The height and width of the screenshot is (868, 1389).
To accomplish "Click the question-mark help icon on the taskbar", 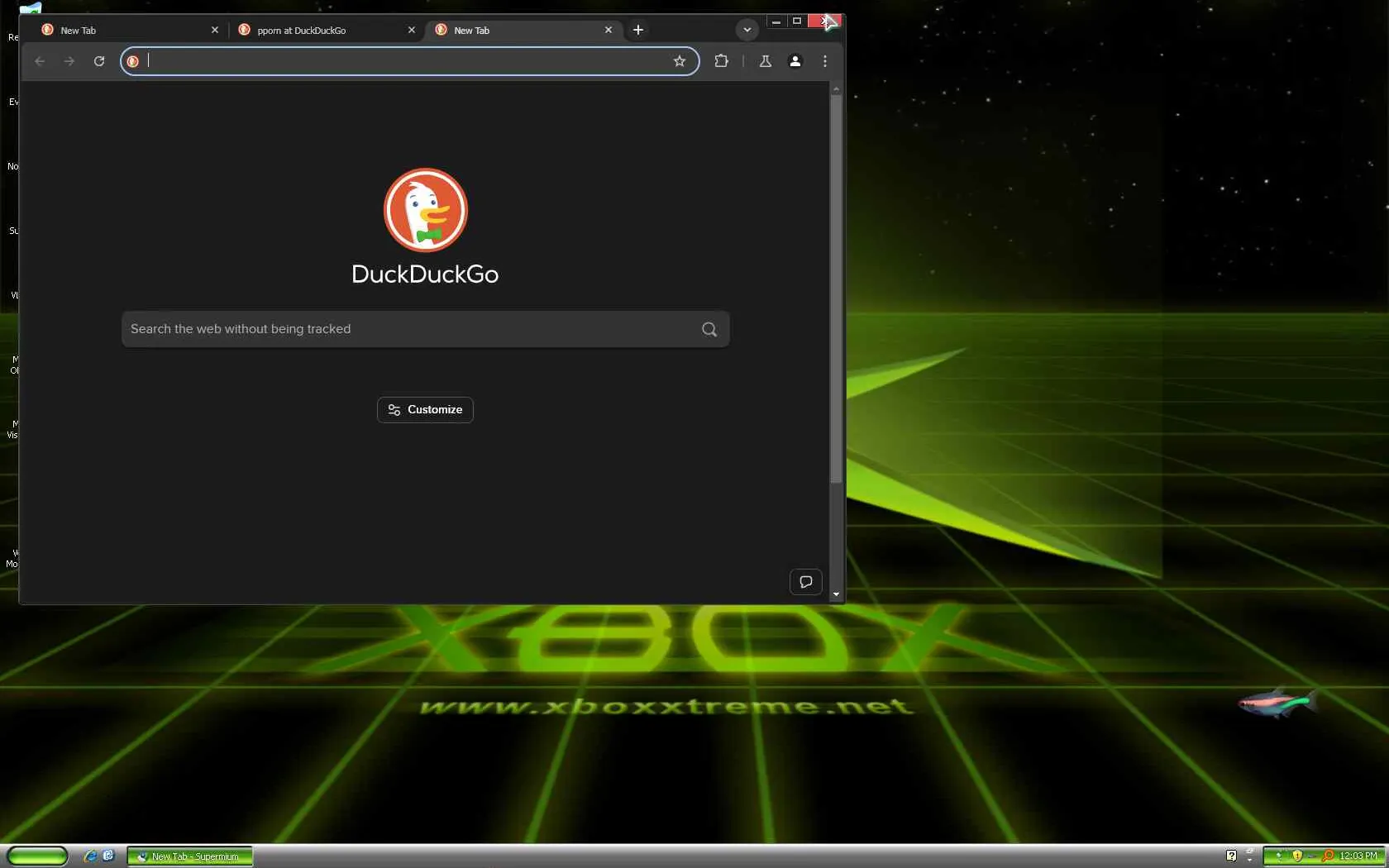I will [x=1231, y=856].
